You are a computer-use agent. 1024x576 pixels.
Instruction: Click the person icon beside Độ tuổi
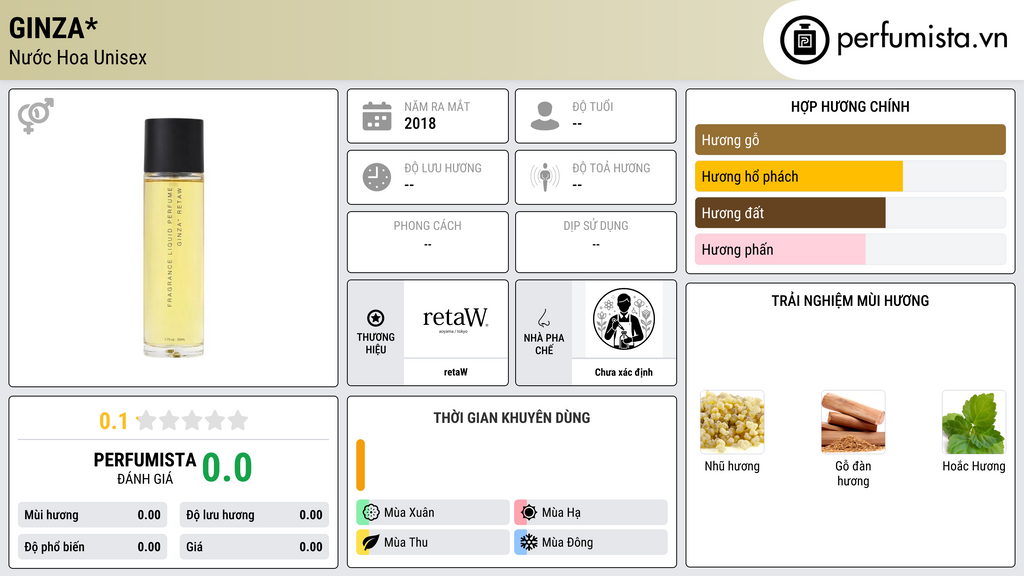[545, 116]
